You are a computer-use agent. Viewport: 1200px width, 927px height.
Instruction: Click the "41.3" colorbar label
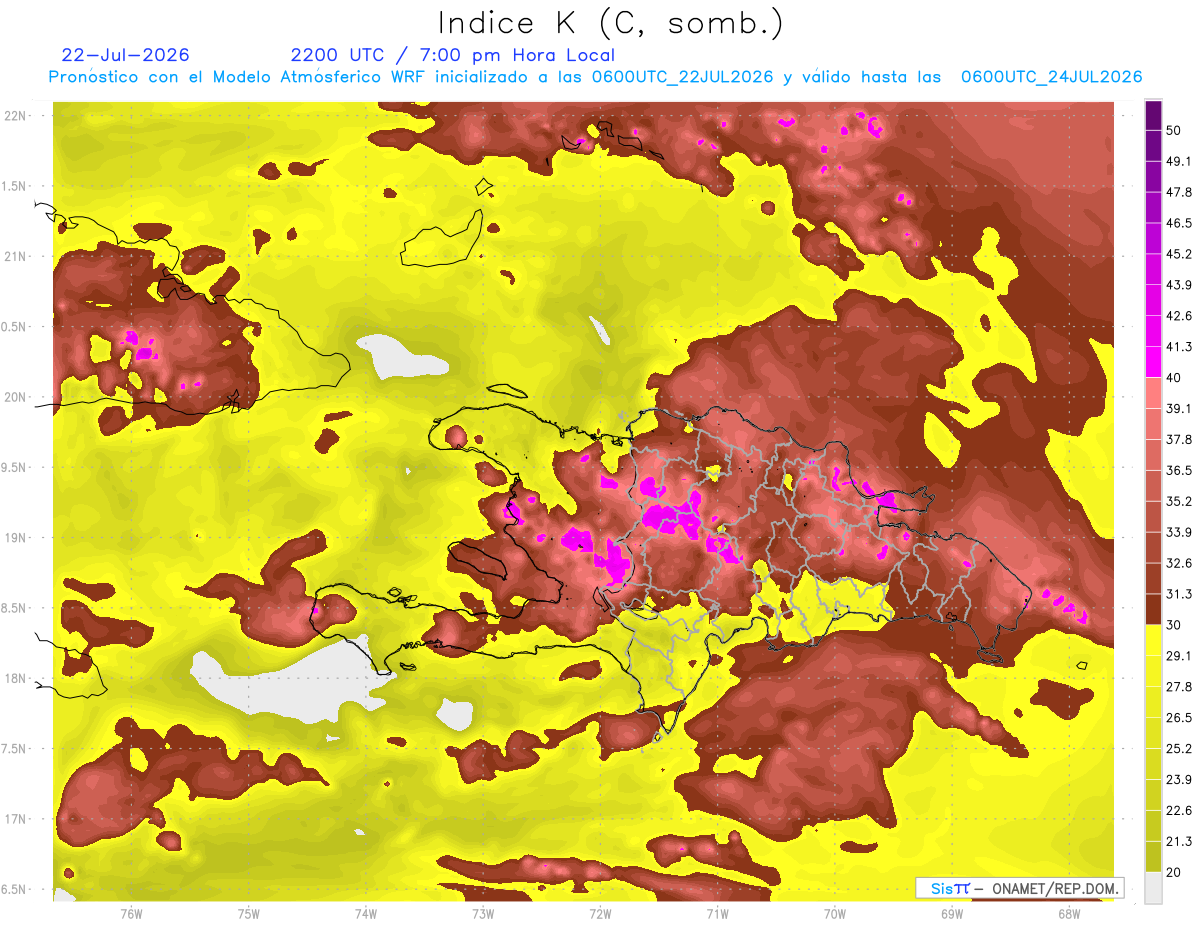pos(1179,347)
